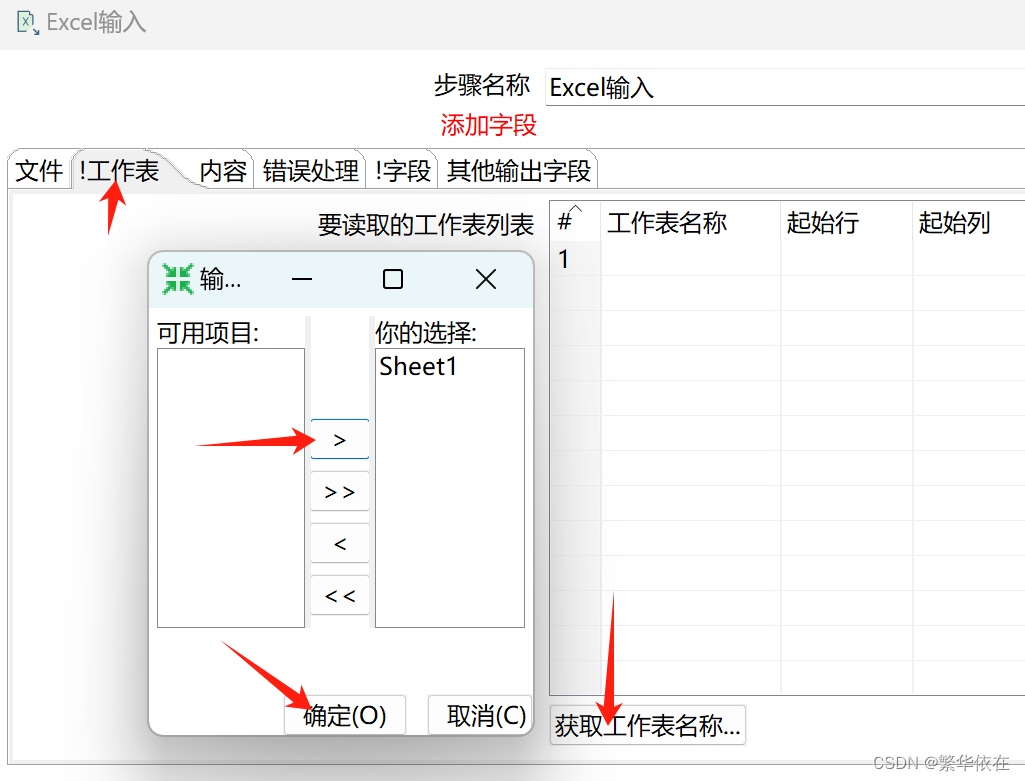Open the !字段 tab
1025x781 pixels.
(x=403, y=171)
